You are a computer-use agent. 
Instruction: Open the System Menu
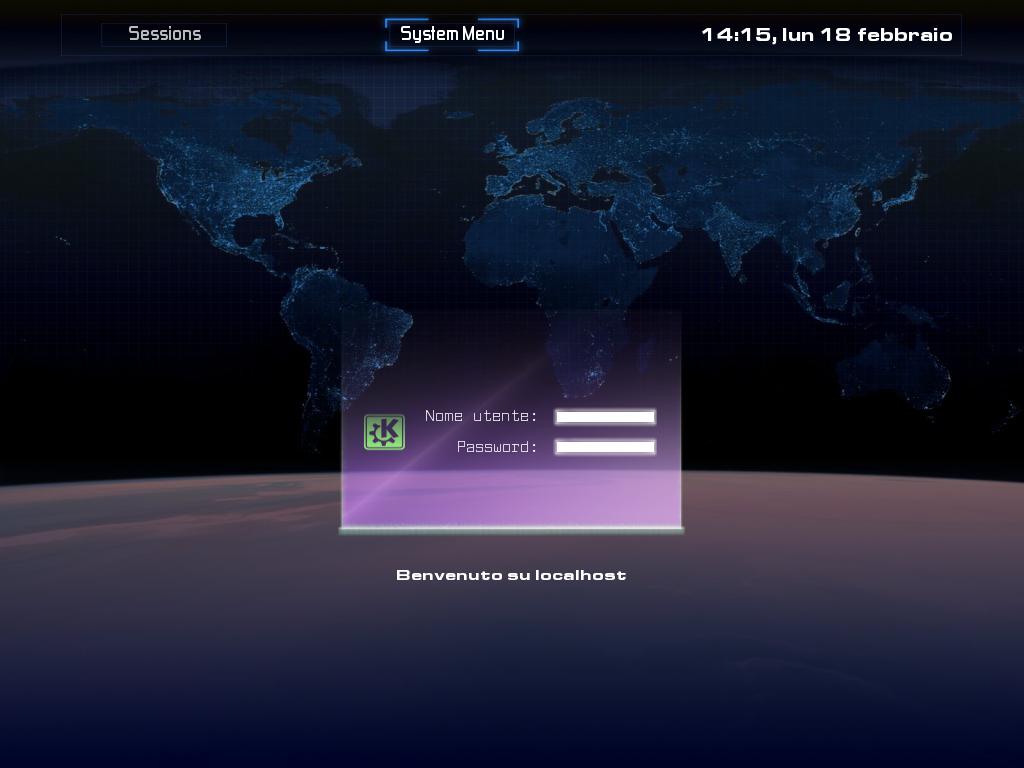tap(452, 35)
